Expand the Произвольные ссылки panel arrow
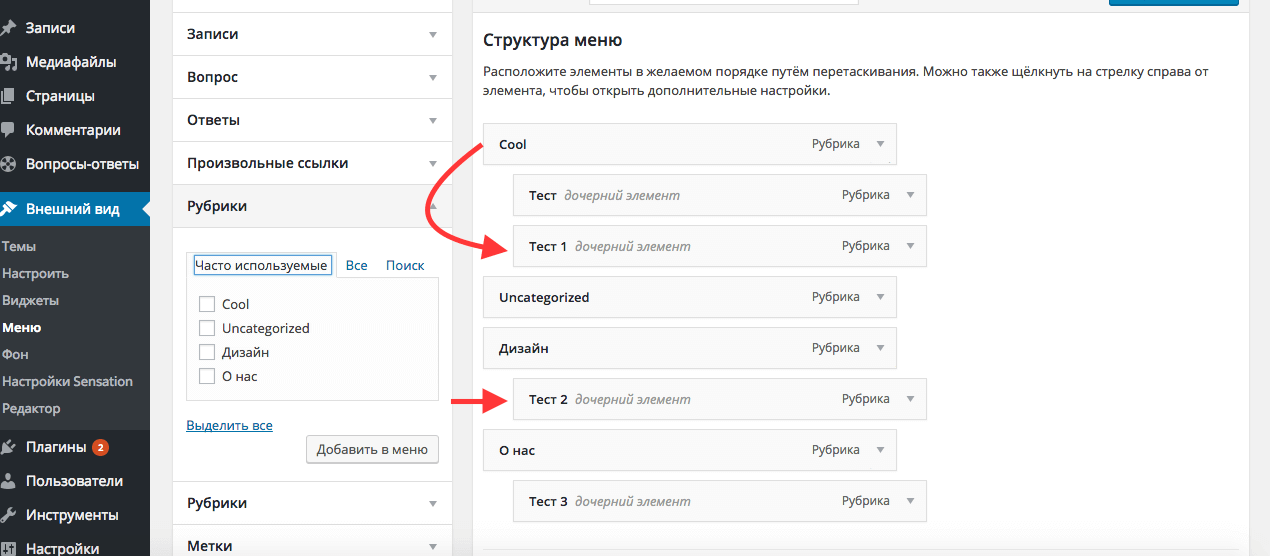Viewport: 1270px width, 556px height. [433, 163]
